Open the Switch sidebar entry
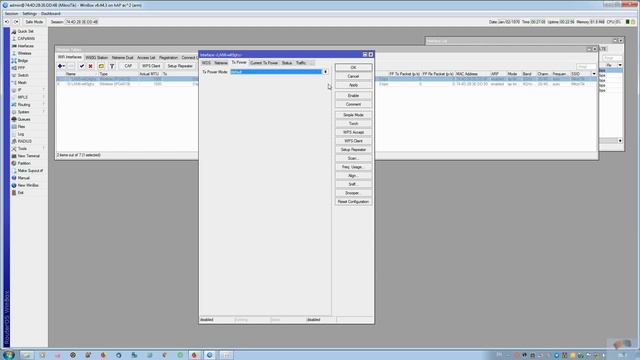This screenshot has height=360, width=640. click(x=23, y=75)
